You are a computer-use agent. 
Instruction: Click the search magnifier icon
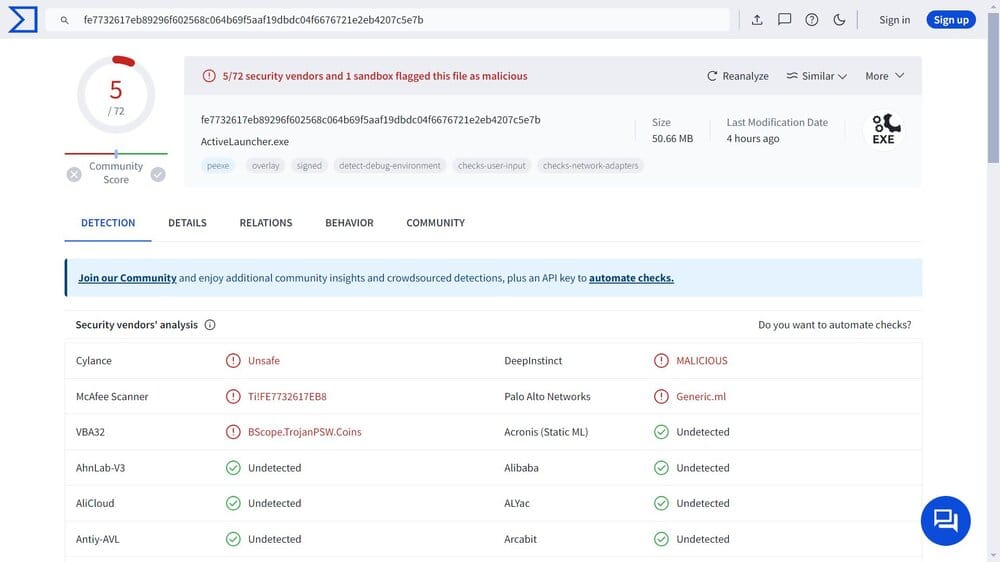(64, 20)
